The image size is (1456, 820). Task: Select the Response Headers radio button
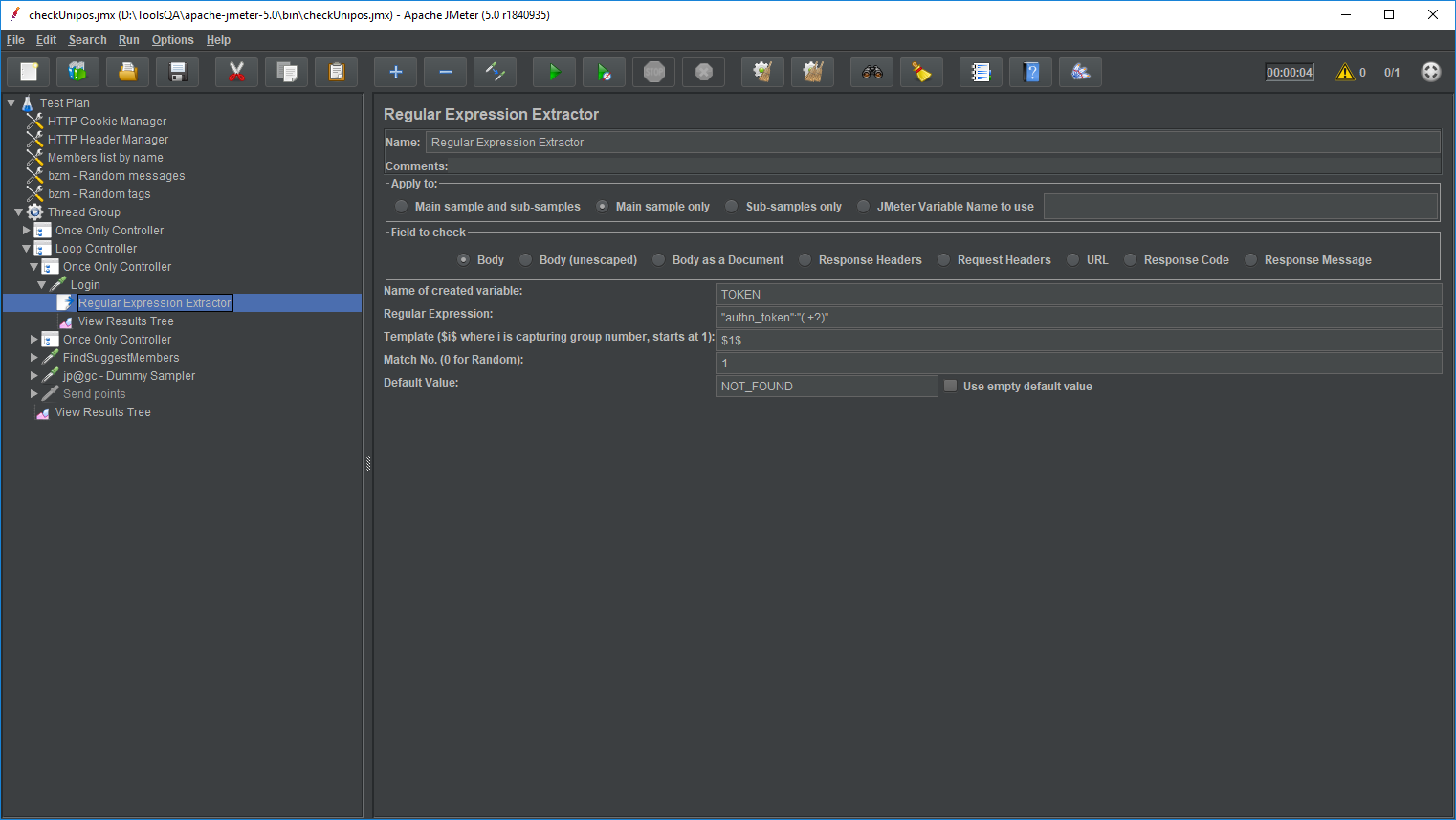coord(805,260)
